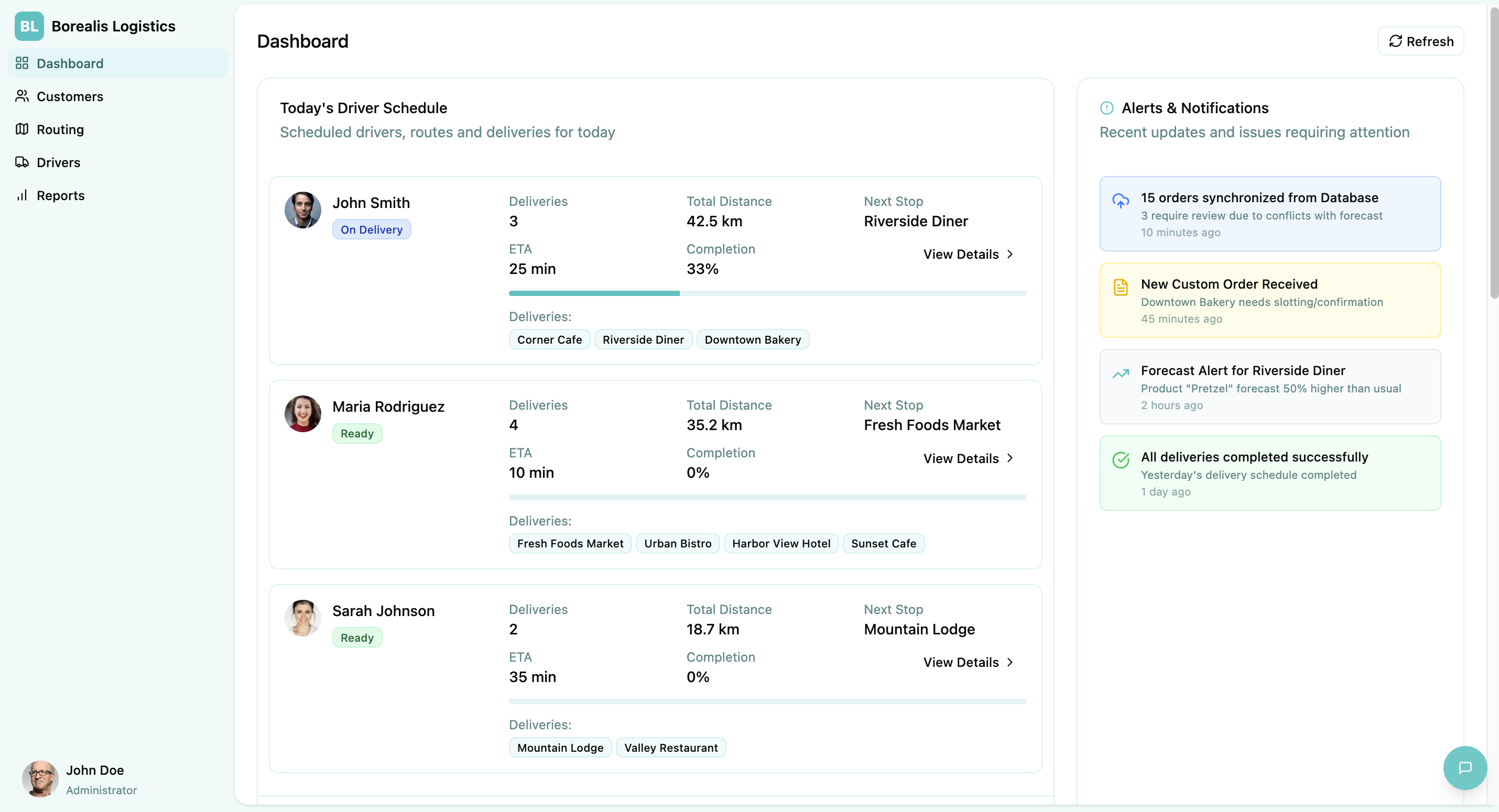This screenshot has height=812, width=1499.
Task: View Details for John Smith
Action: [969, 254]
